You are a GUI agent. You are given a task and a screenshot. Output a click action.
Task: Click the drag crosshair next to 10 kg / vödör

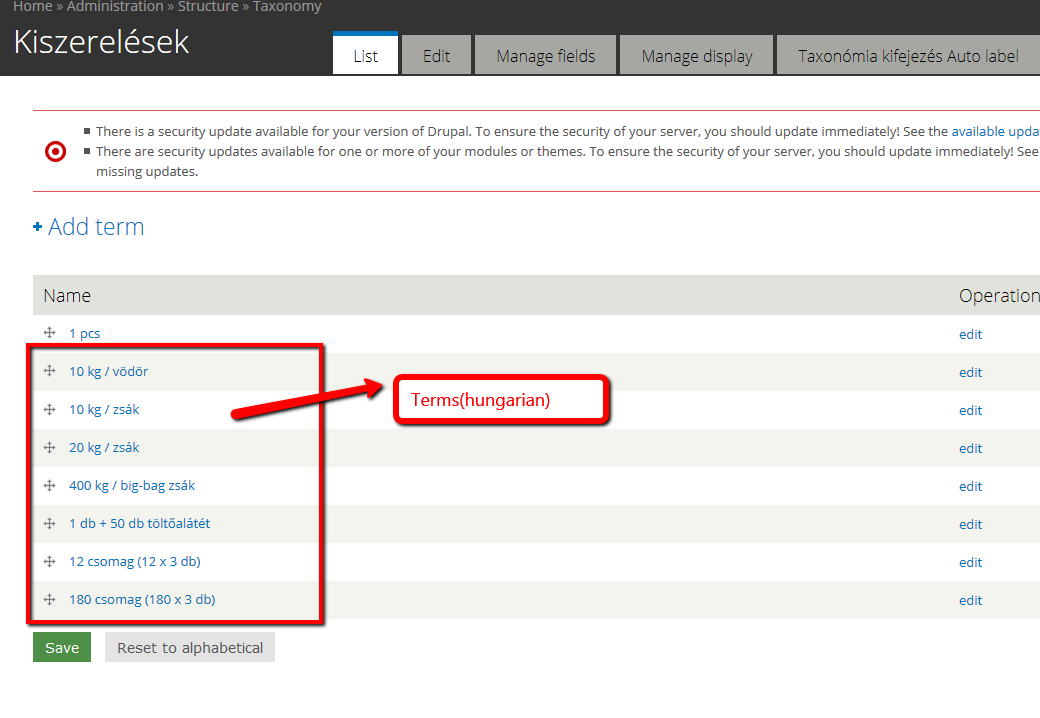[x=49, y=371]
